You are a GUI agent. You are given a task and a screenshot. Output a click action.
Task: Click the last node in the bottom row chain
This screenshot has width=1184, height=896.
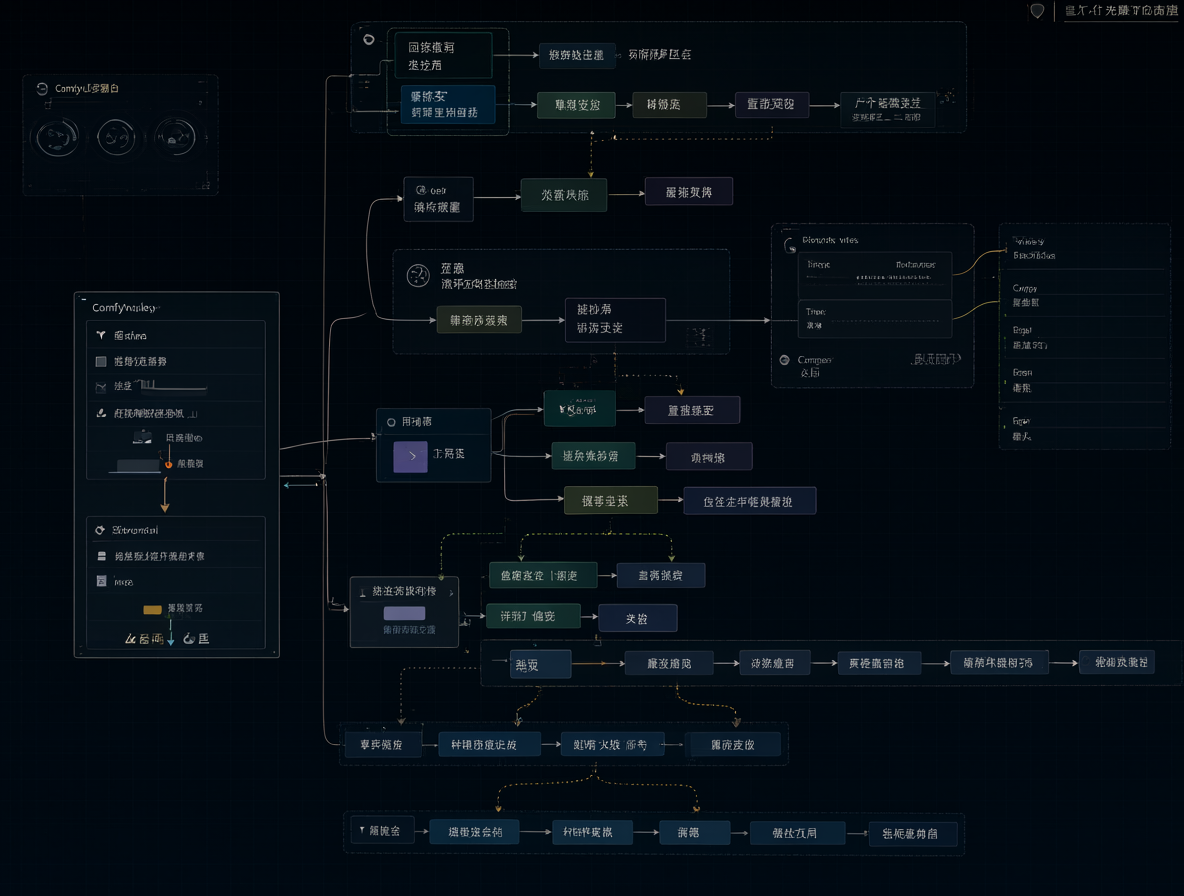(914, 833)
